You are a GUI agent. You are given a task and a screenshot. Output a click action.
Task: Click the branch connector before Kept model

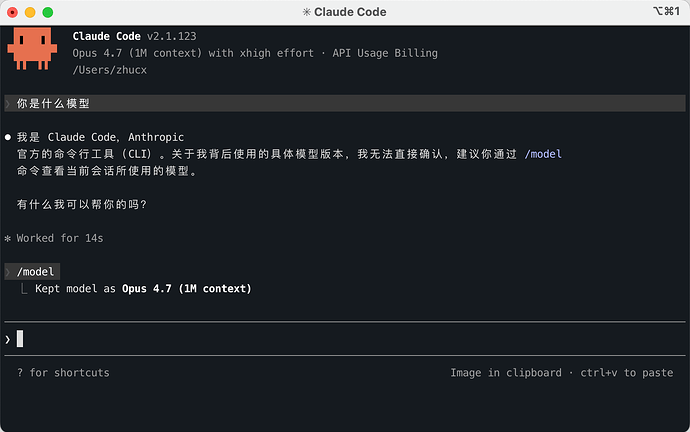24,289
